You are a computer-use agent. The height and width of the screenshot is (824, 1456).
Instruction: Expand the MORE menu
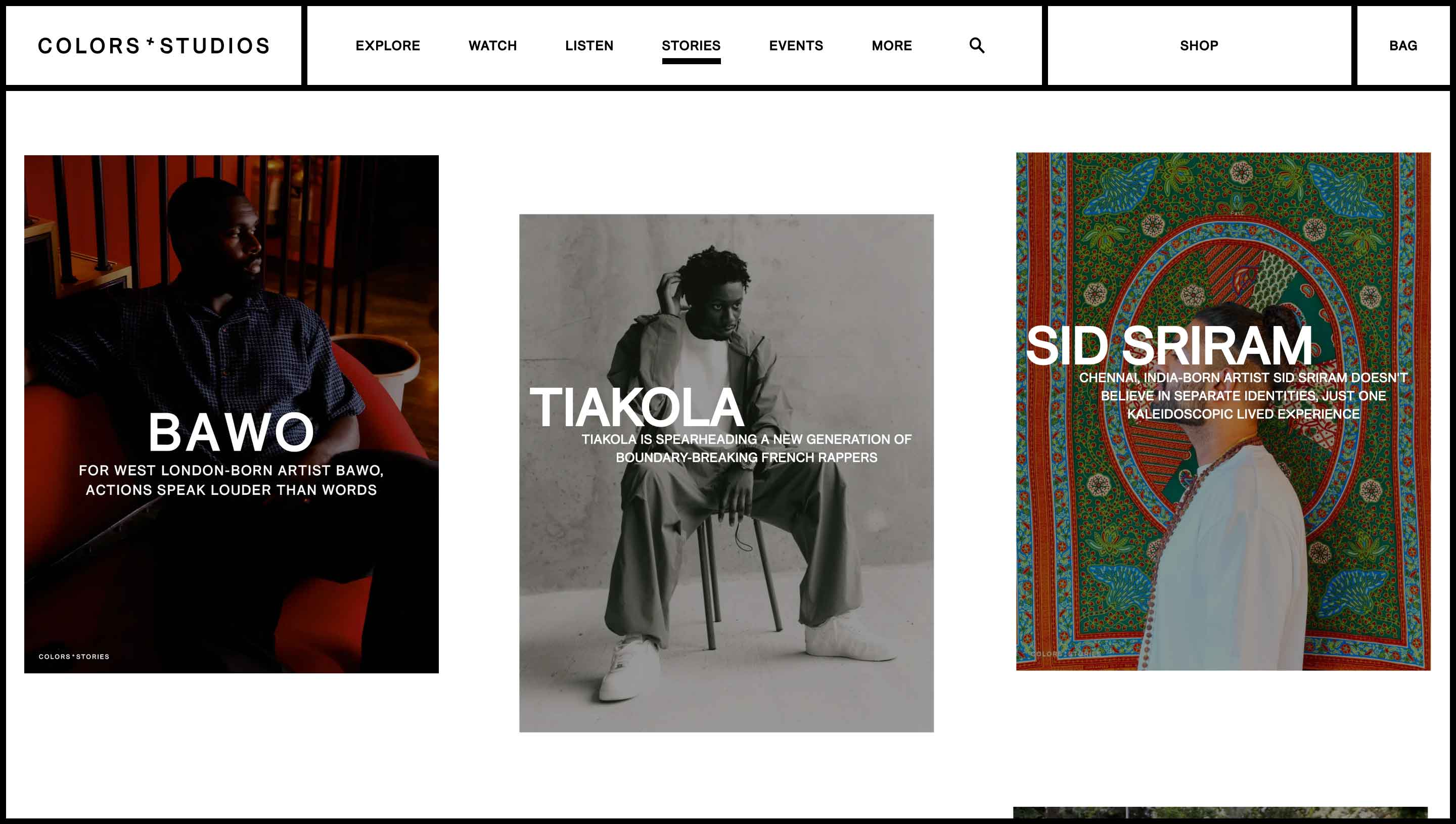(891, 45)
